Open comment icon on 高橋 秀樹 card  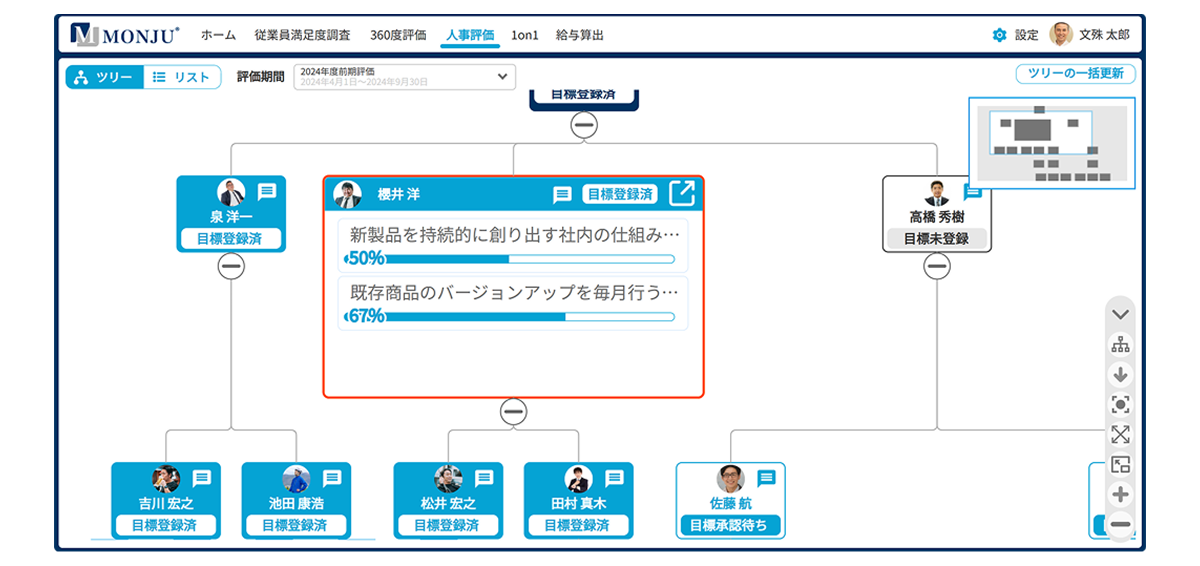coord(972,192)
